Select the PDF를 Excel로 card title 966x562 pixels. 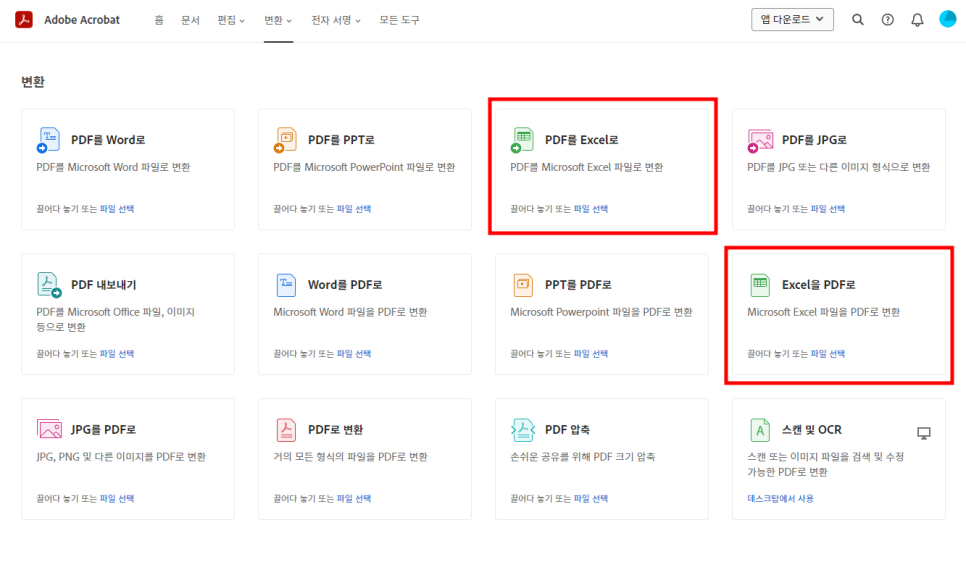[582, 140]
